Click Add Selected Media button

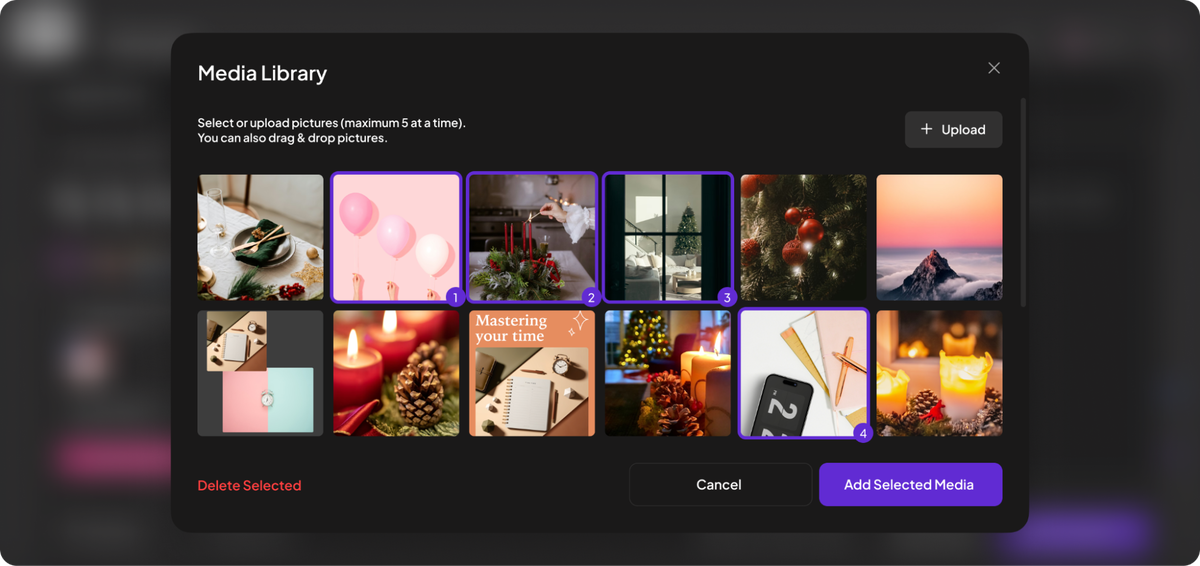point(910,485)
